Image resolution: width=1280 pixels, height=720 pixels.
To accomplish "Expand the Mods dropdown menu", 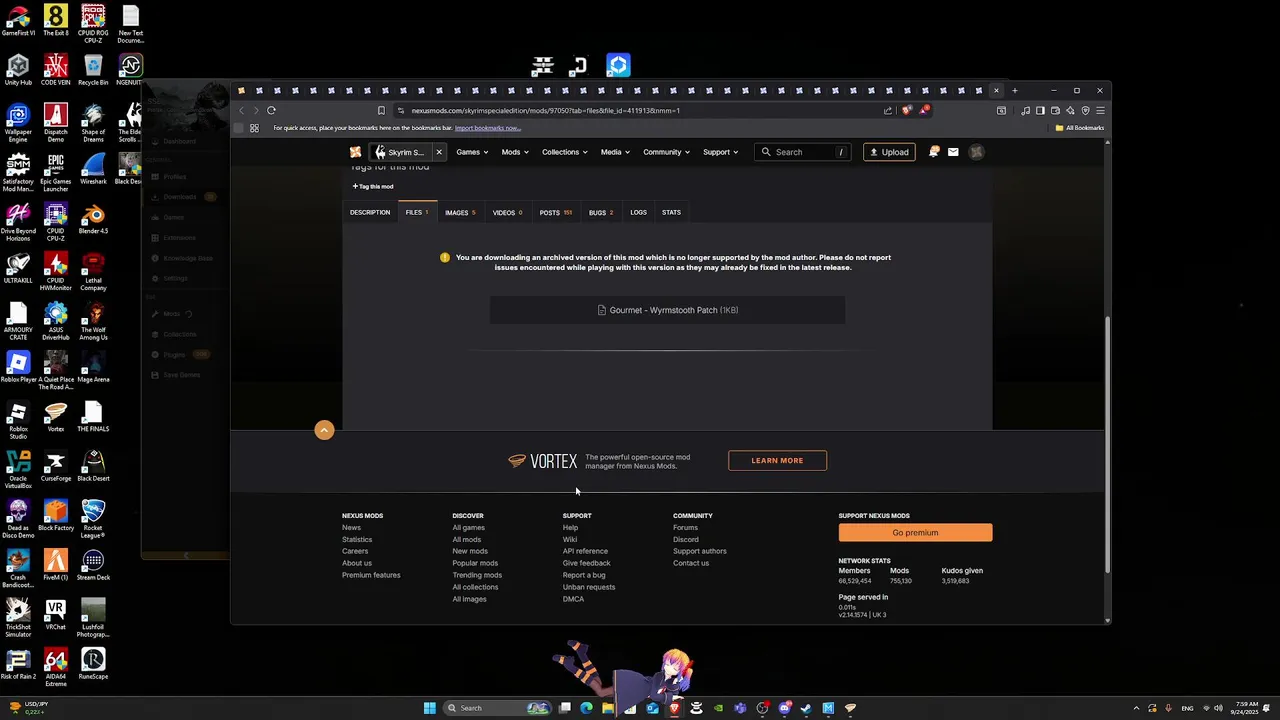I will pos(515,152).
